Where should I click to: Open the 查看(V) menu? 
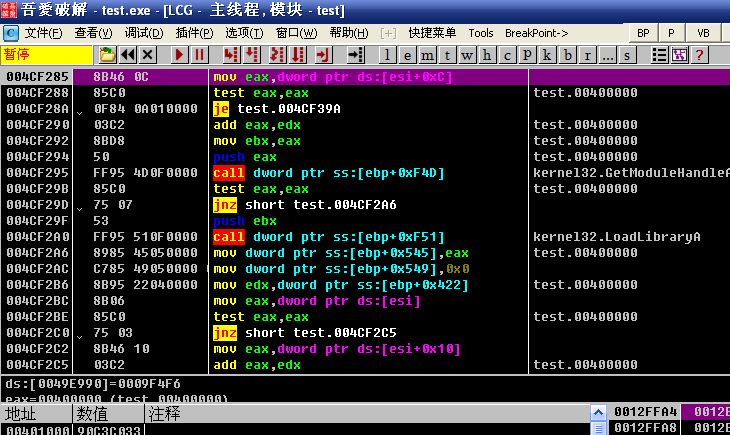(93, 33)
